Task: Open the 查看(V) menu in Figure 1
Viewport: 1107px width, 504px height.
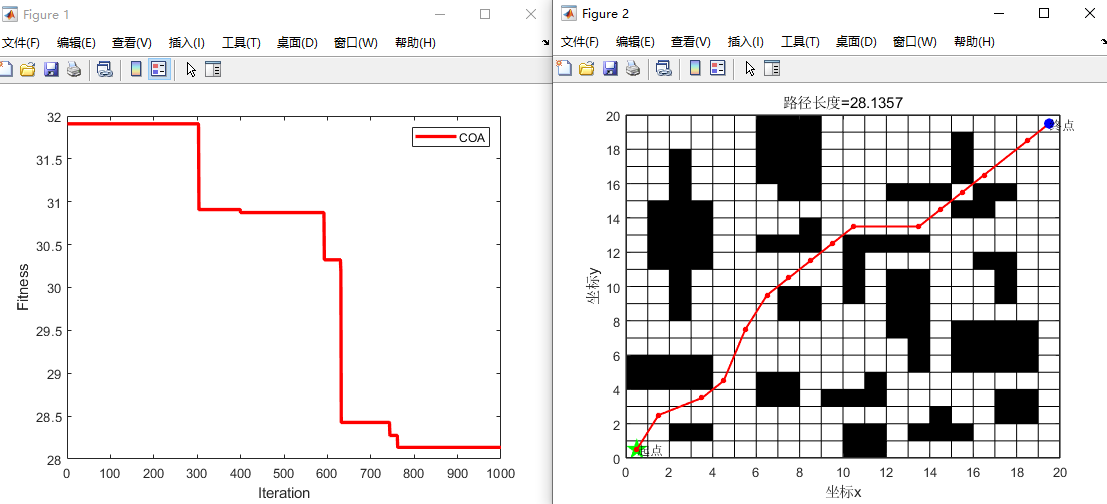Action: 132,43
